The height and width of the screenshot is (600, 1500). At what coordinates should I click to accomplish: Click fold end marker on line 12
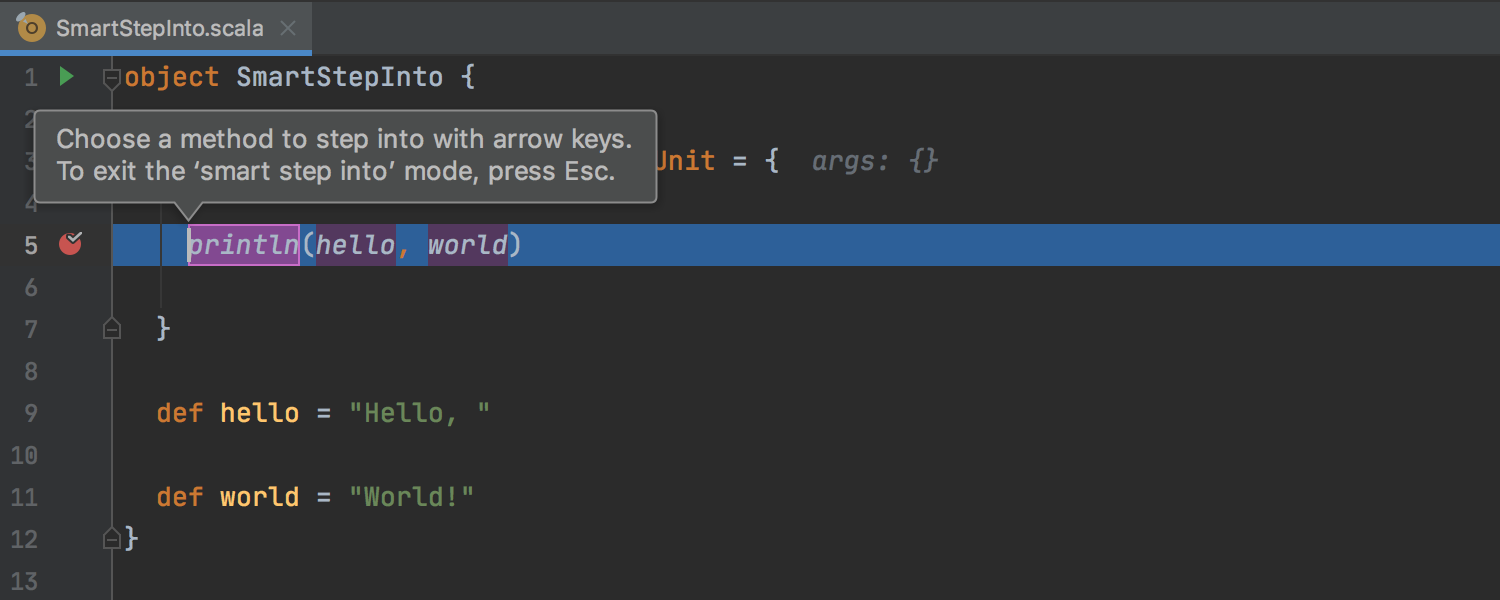(112, 539)
